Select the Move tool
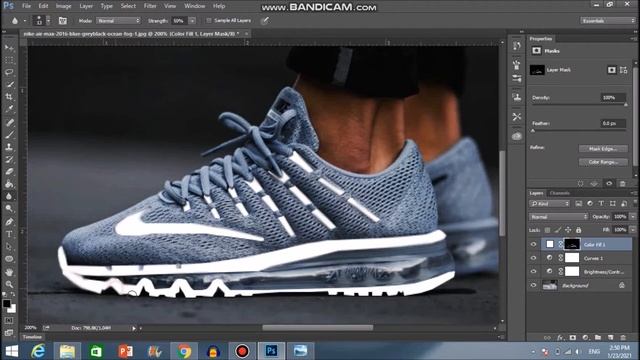 pyautogui.click(x=9, y=48)
